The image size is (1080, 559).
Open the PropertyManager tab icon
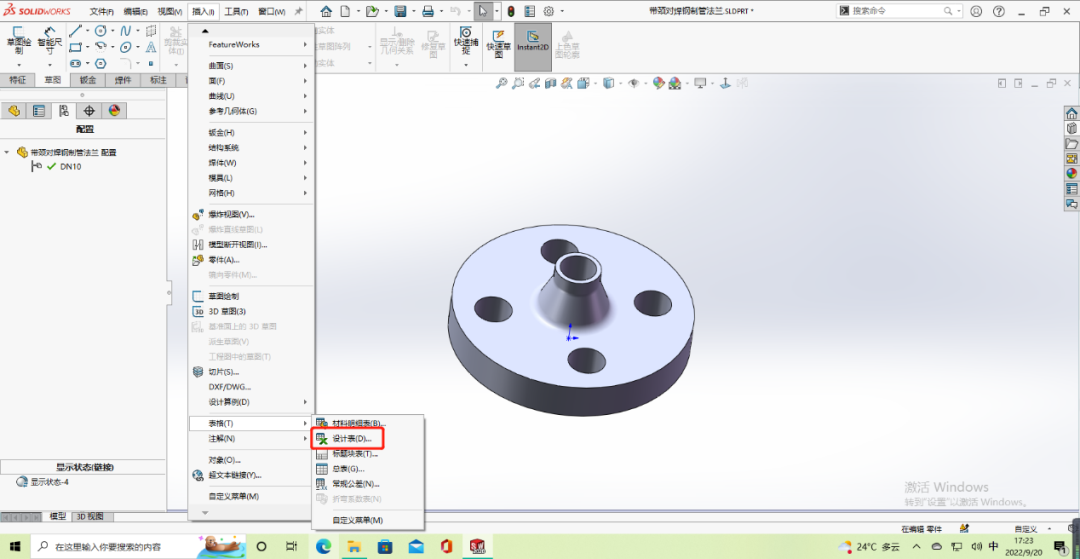[39, 111]
